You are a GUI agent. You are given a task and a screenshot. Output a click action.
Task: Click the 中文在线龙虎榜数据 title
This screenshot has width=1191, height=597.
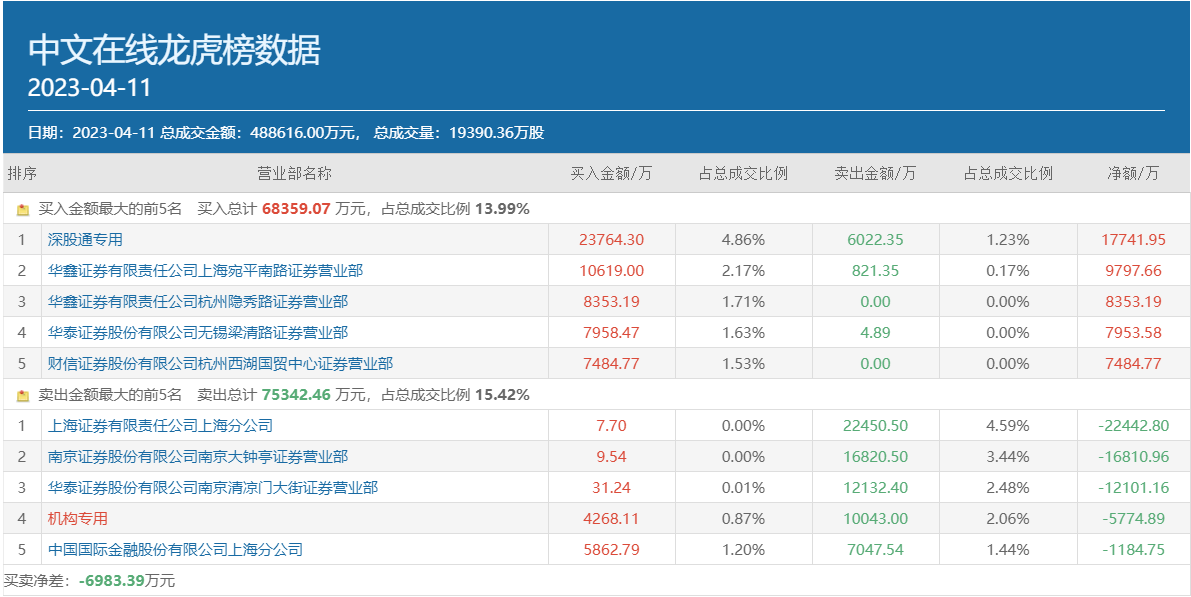[x=174, y=50]
